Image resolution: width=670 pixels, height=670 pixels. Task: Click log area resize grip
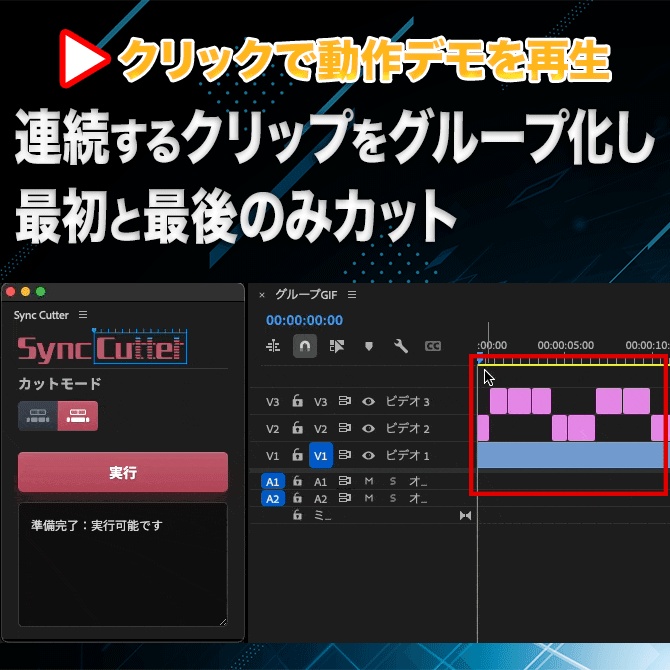[x=223, y=622]
